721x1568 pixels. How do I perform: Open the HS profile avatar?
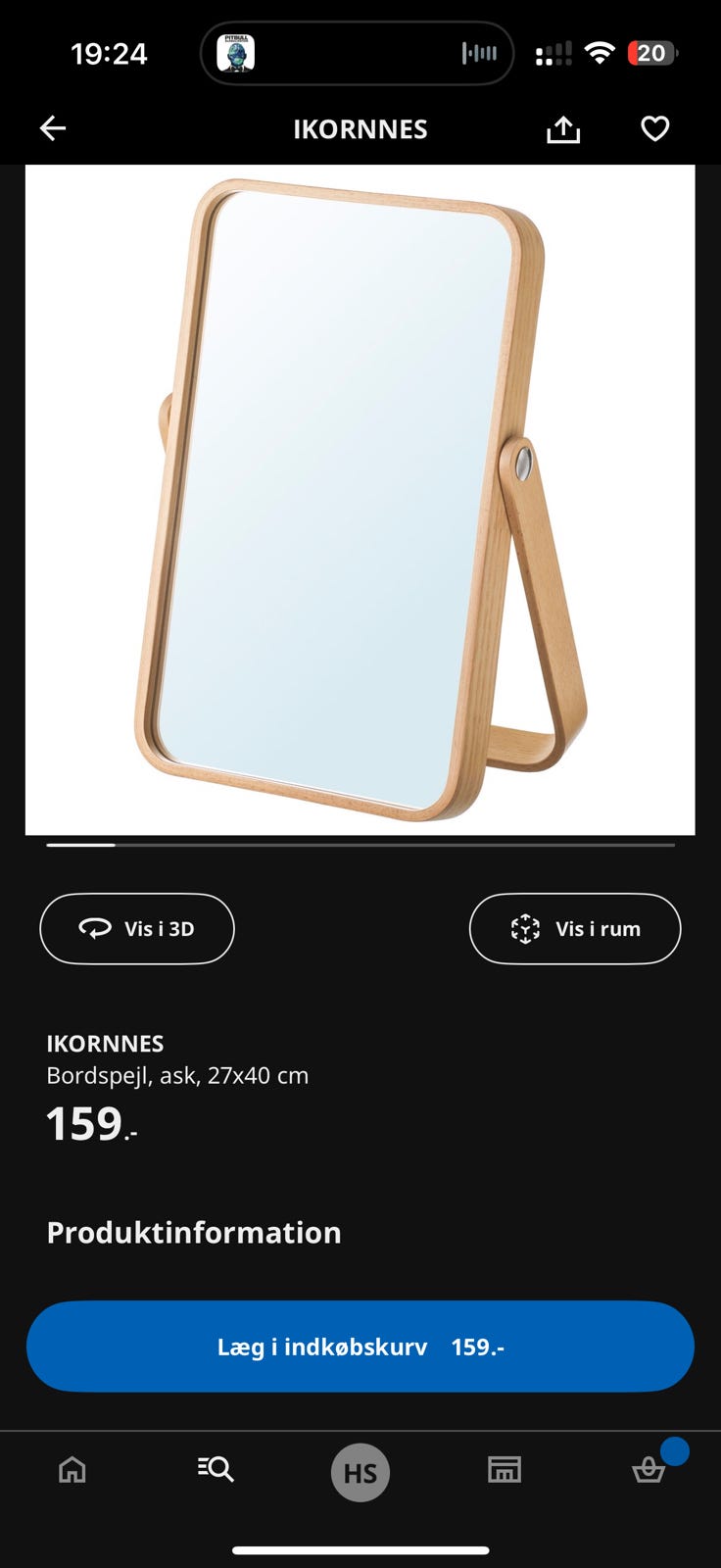360,1473
